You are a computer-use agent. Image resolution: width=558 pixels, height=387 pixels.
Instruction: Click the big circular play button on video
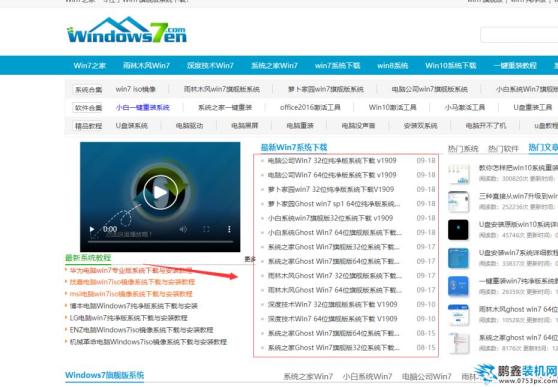[x=160, y=192]
